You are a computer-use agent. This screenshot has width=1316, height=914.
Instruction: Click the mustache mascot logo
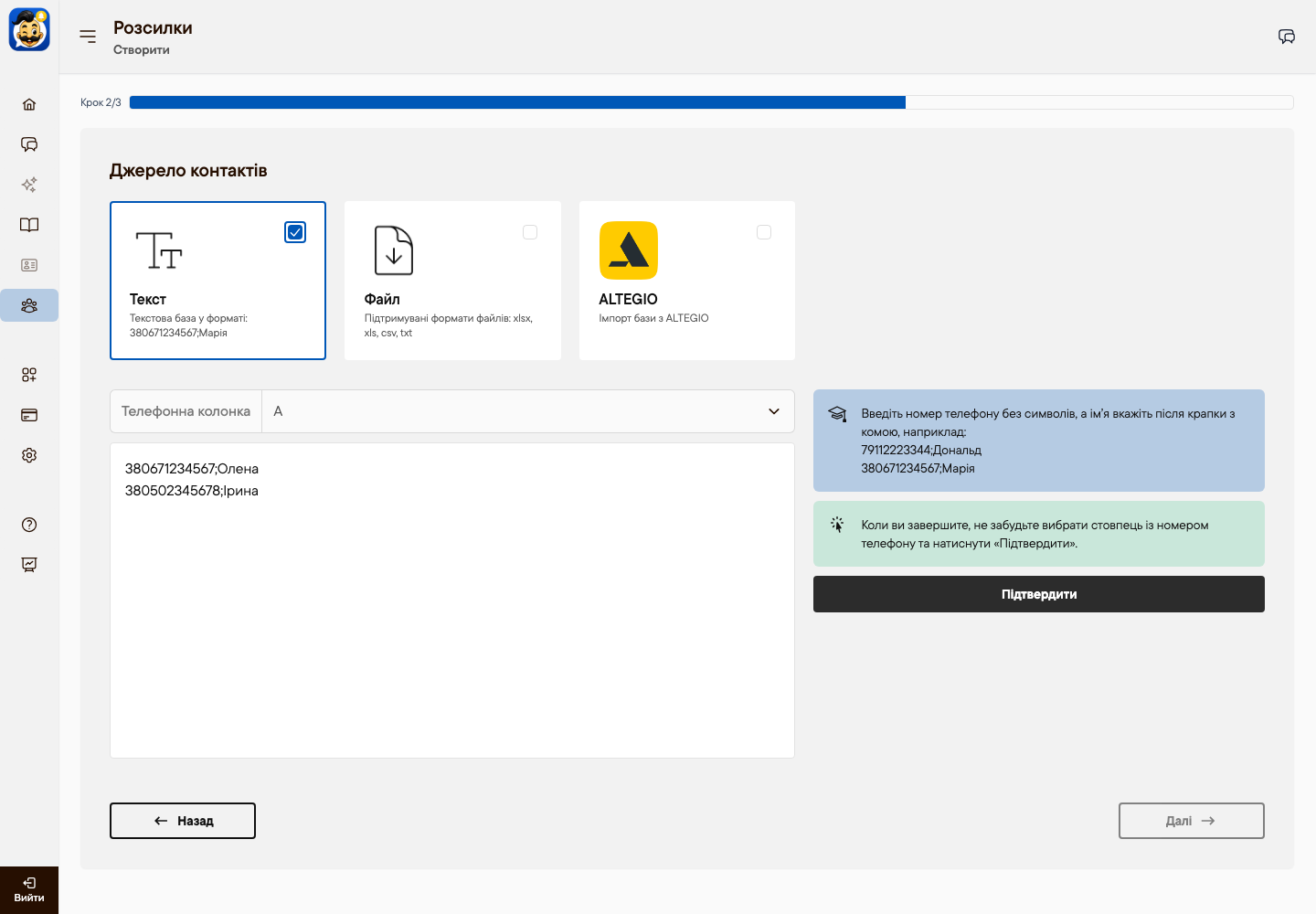[29, 29]
